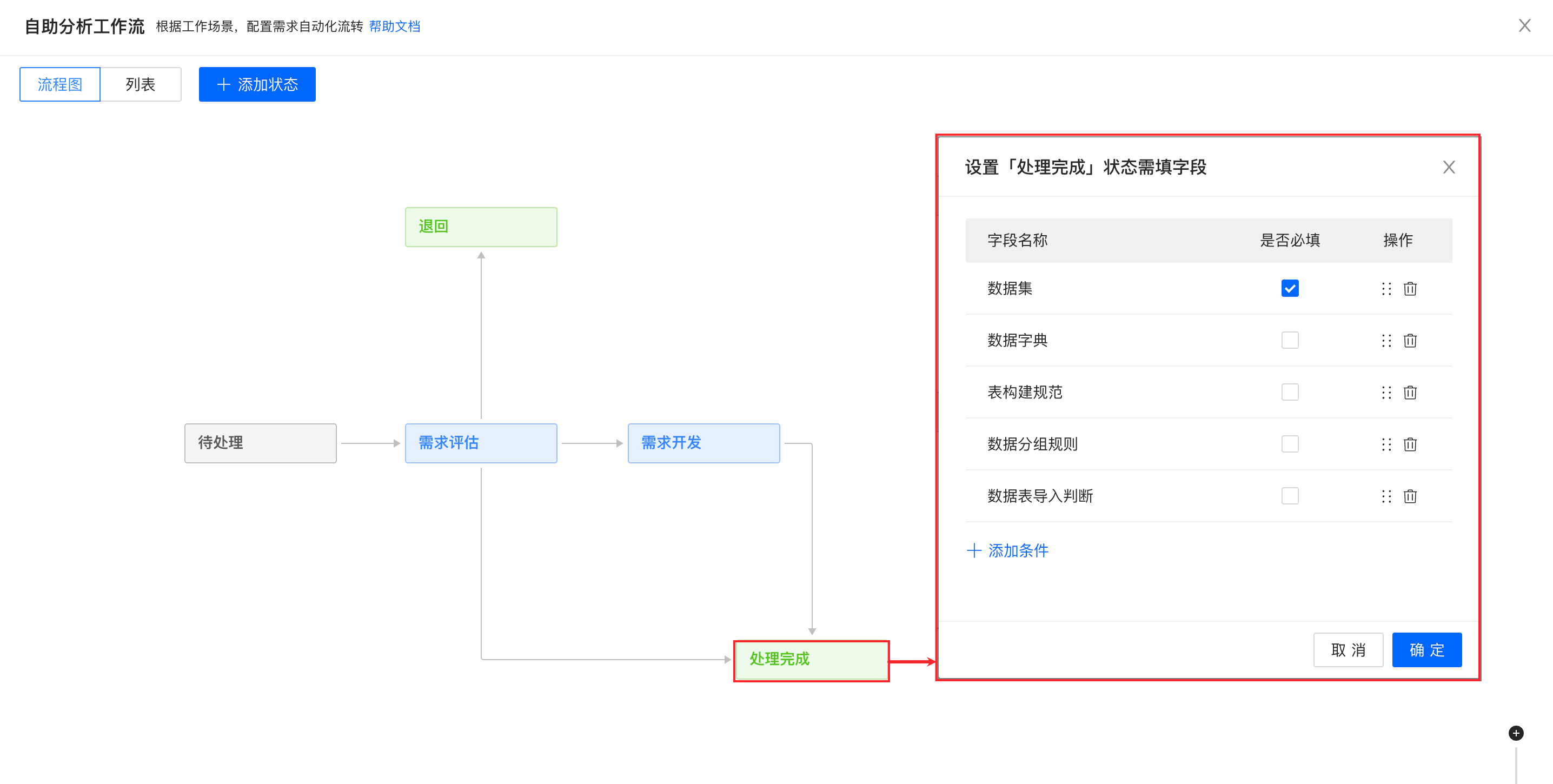Screen dimensions: 1553x784
Task: Enable required checkbox for 表构建规范
Action: coord(1290,391)
